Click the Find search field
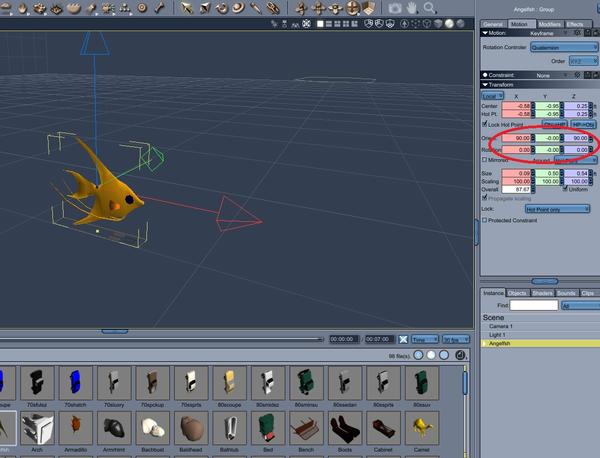Screen dimensions: 600x458 [534, 305]
